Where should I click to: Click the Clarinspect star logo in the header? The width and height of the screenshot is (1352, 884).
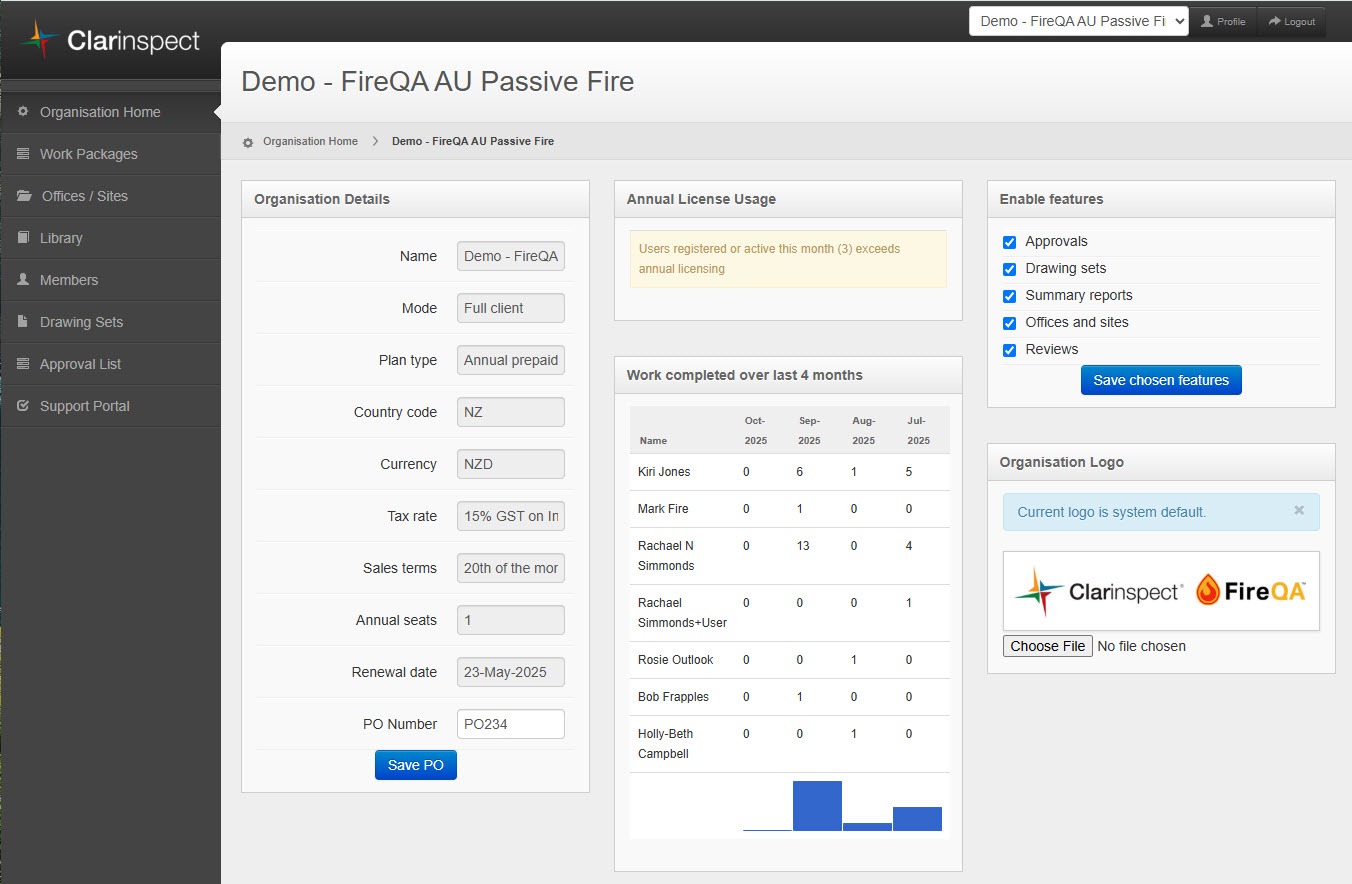[x=40, y=40]
